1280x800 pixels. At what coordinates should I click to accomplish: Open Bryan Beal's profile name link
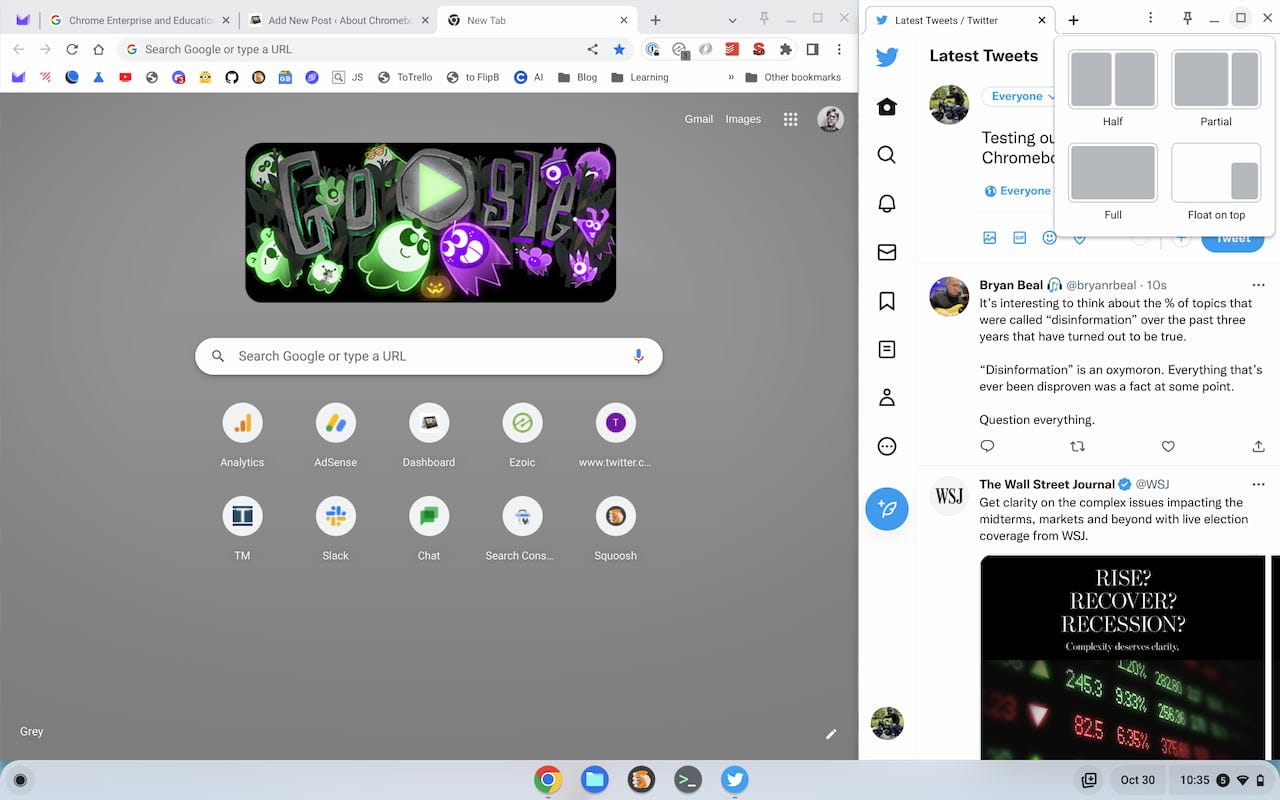pos(1011,285)
